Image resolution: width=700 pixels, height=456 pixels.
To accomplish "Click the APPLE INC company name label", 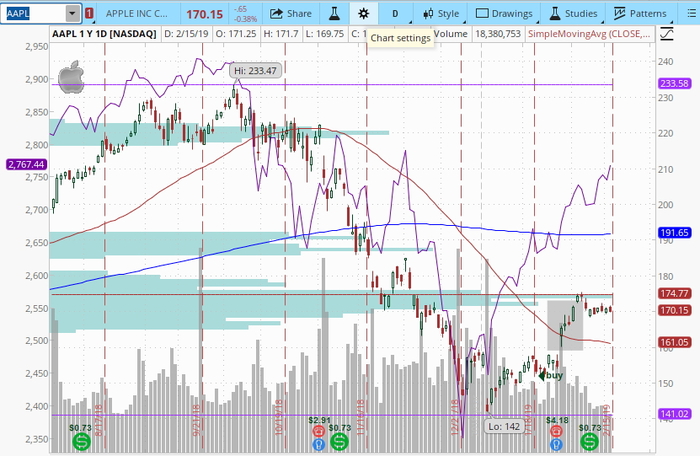I will [x=137, y=14].
